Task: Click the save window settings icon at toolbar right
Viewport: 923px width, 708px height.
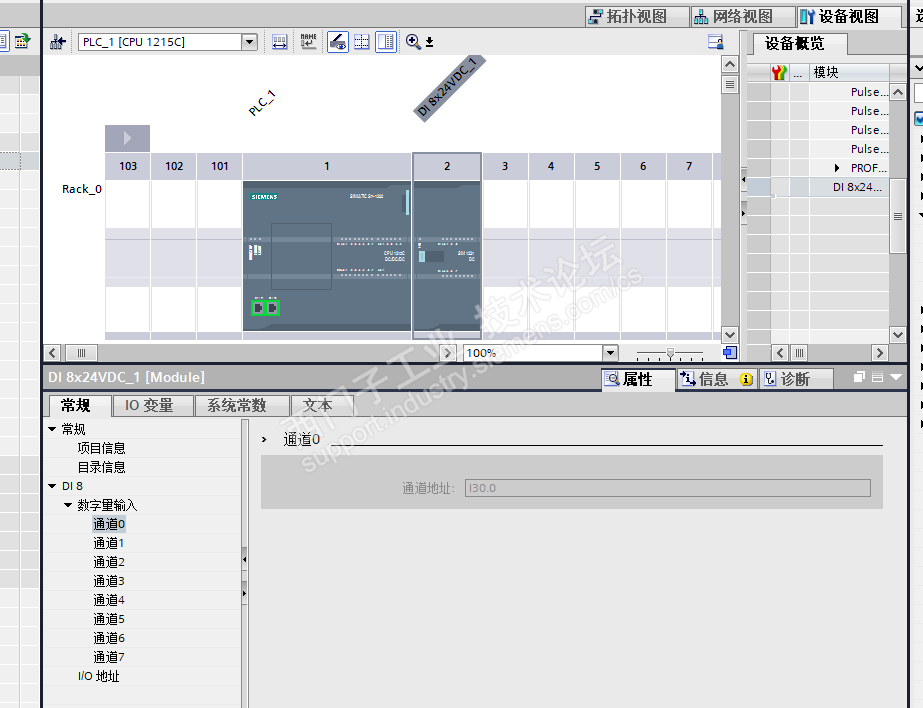Action: pos(716,42)
